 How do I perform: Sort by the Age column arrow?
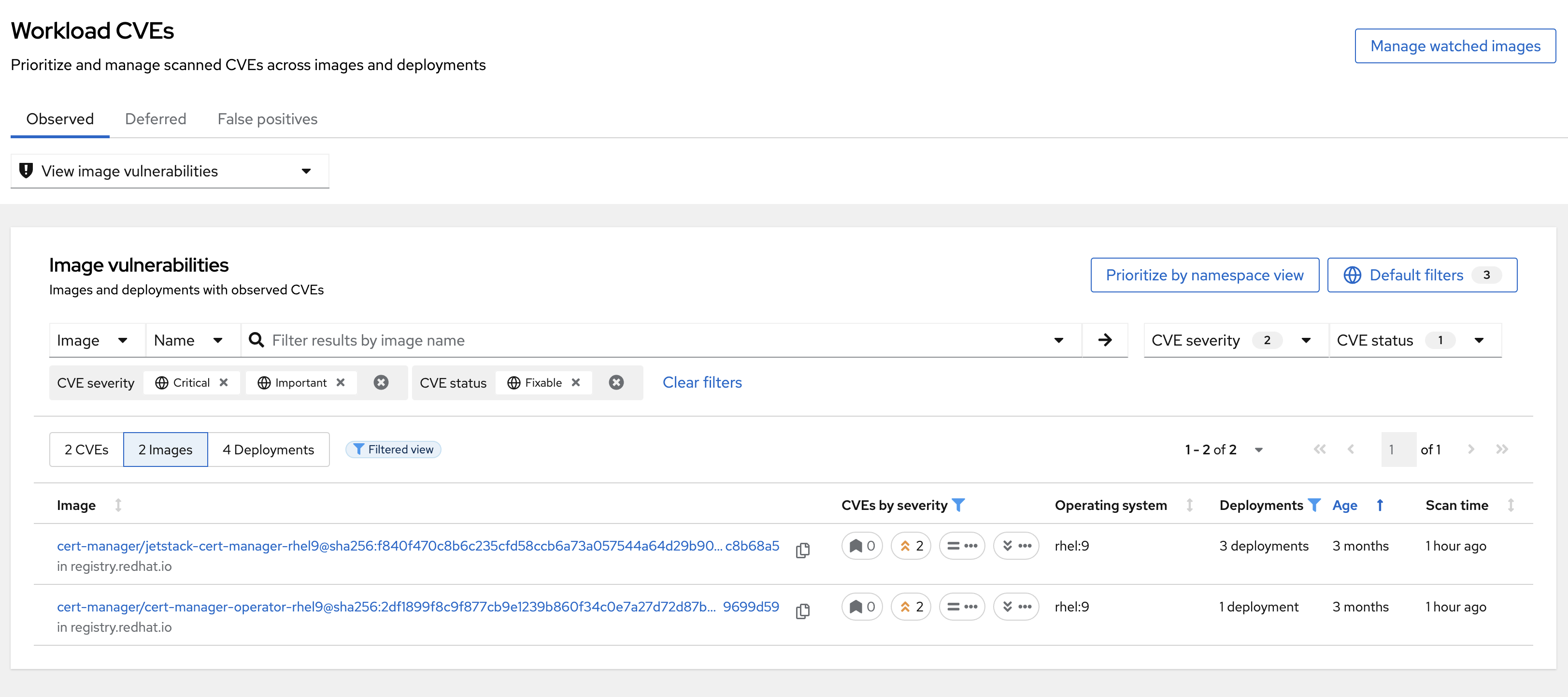[1380, 505]
